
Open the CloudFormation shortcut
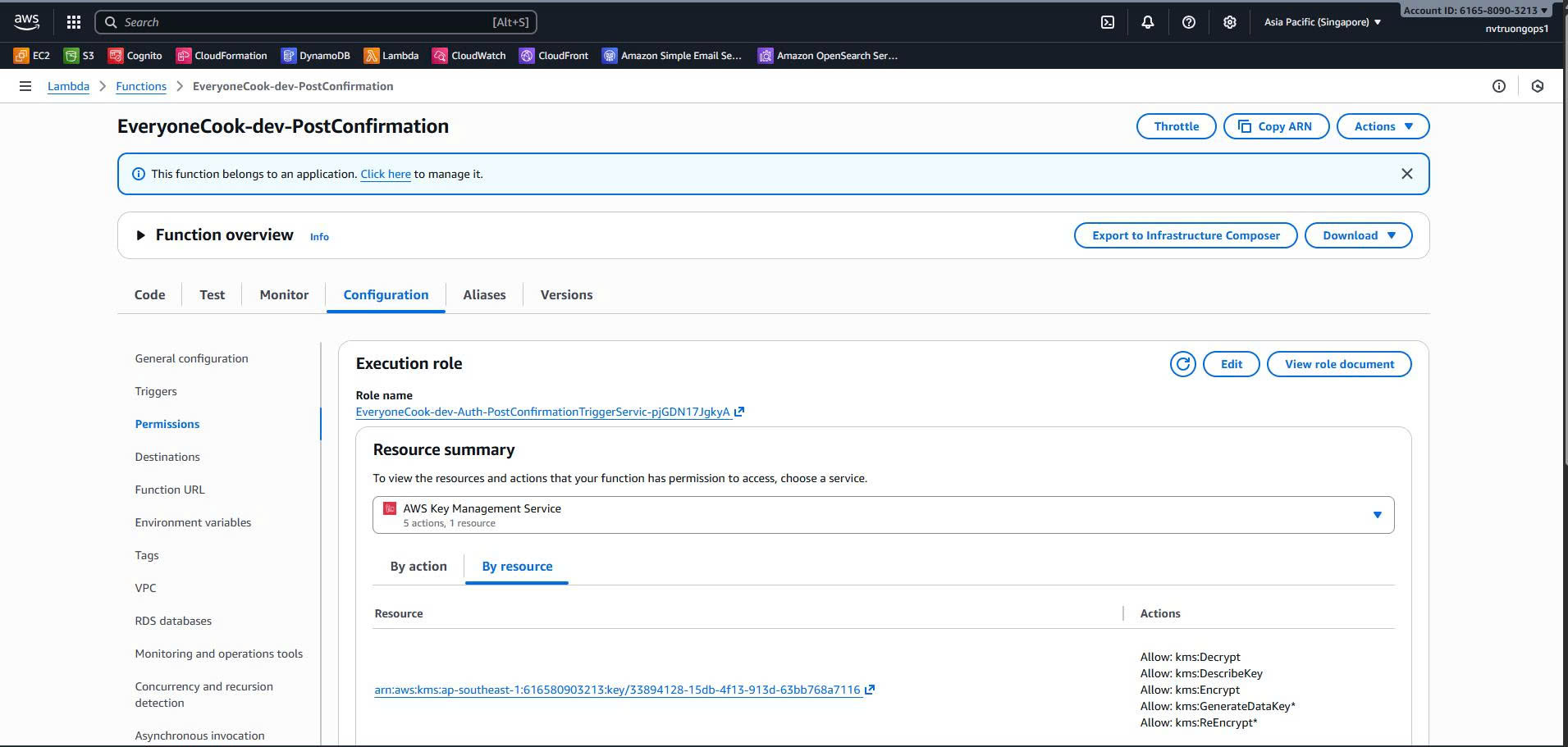tap(222, 56)
